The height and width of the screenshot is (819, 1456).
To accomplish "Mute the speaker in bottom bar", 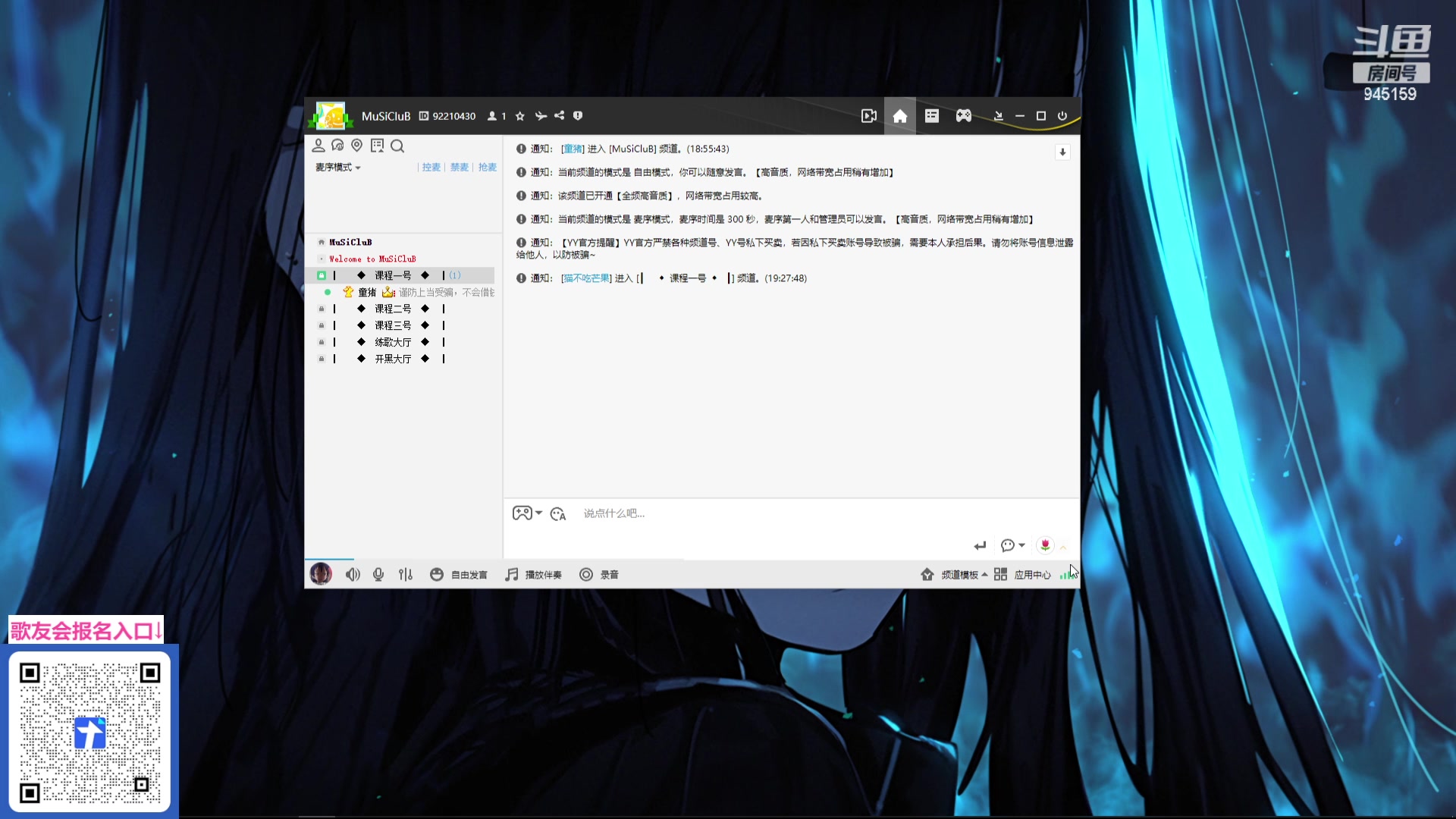I will pos(353,575).
